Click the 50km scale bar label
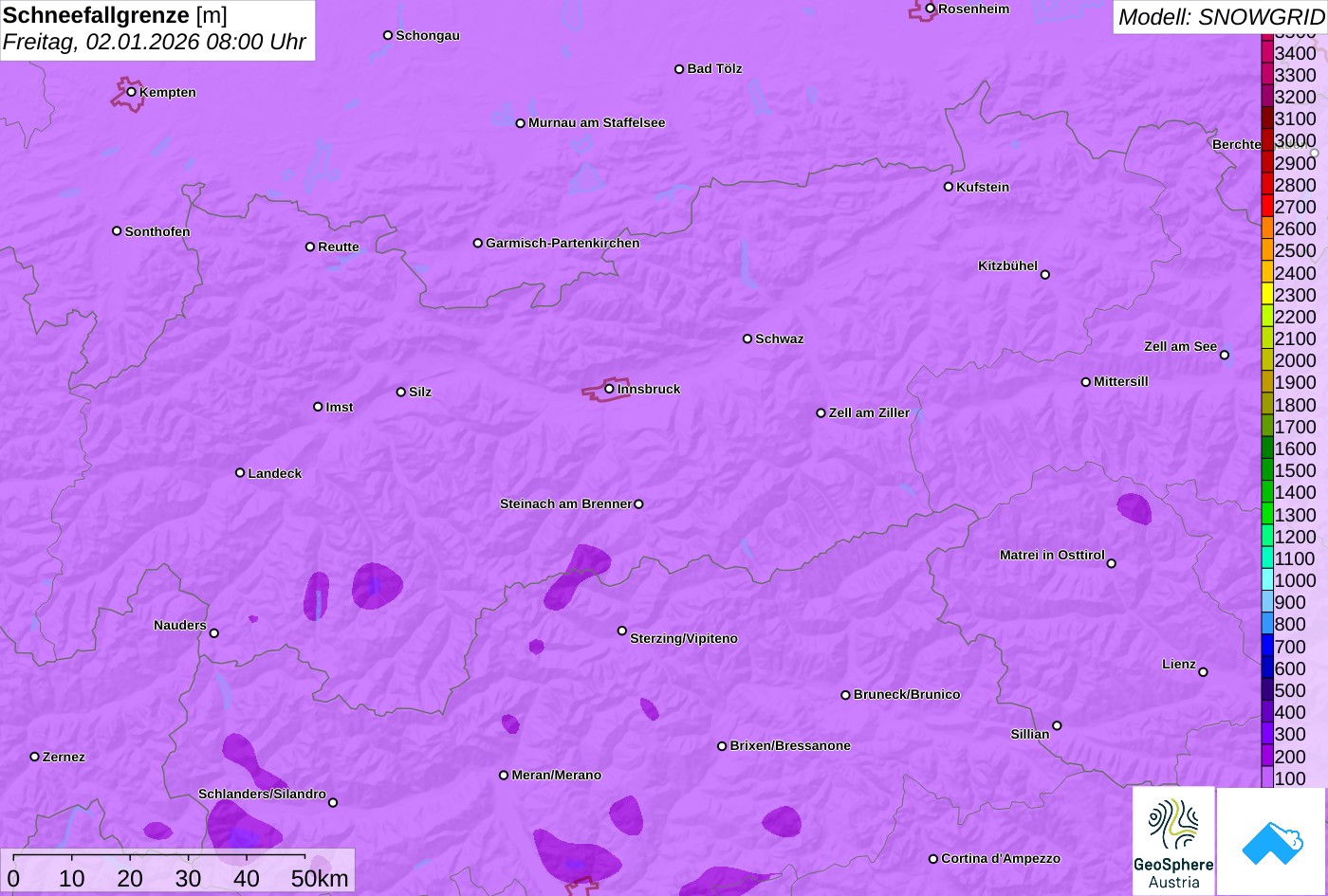This screenshot has height=896, width=1328. click(x=320, y=879)
